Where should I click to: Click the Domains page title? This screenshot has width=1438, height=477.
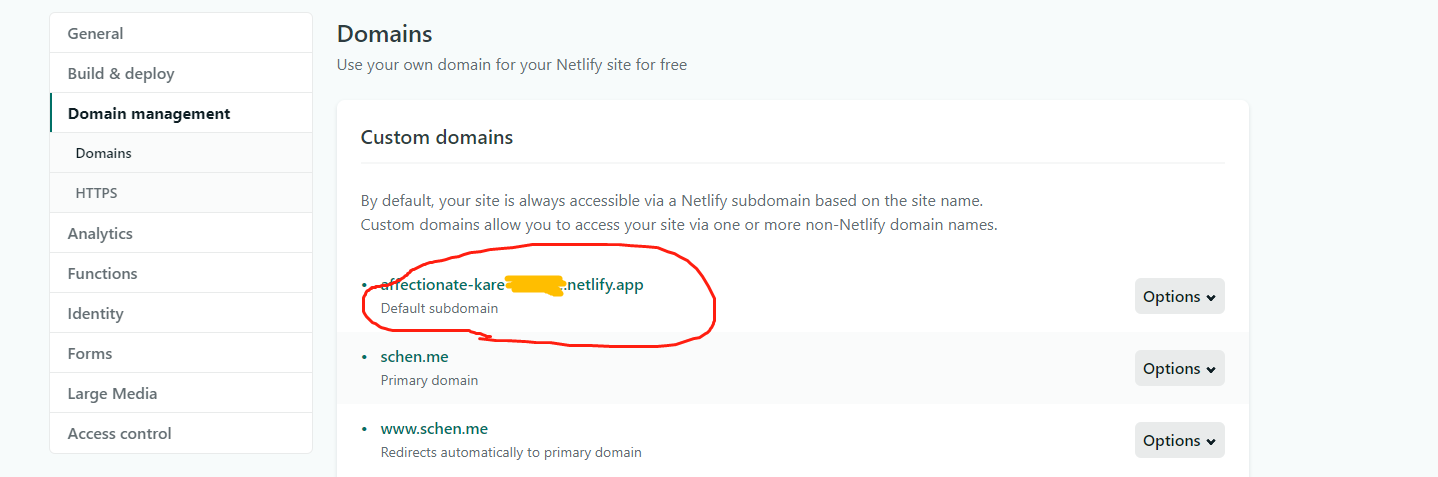tap(385, 34)
